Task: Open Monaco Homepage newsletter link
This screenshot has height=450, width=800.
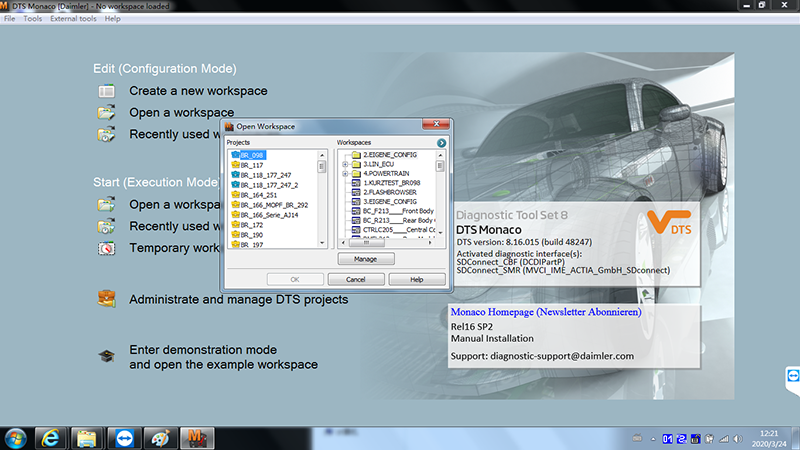Action: [546, 312]
